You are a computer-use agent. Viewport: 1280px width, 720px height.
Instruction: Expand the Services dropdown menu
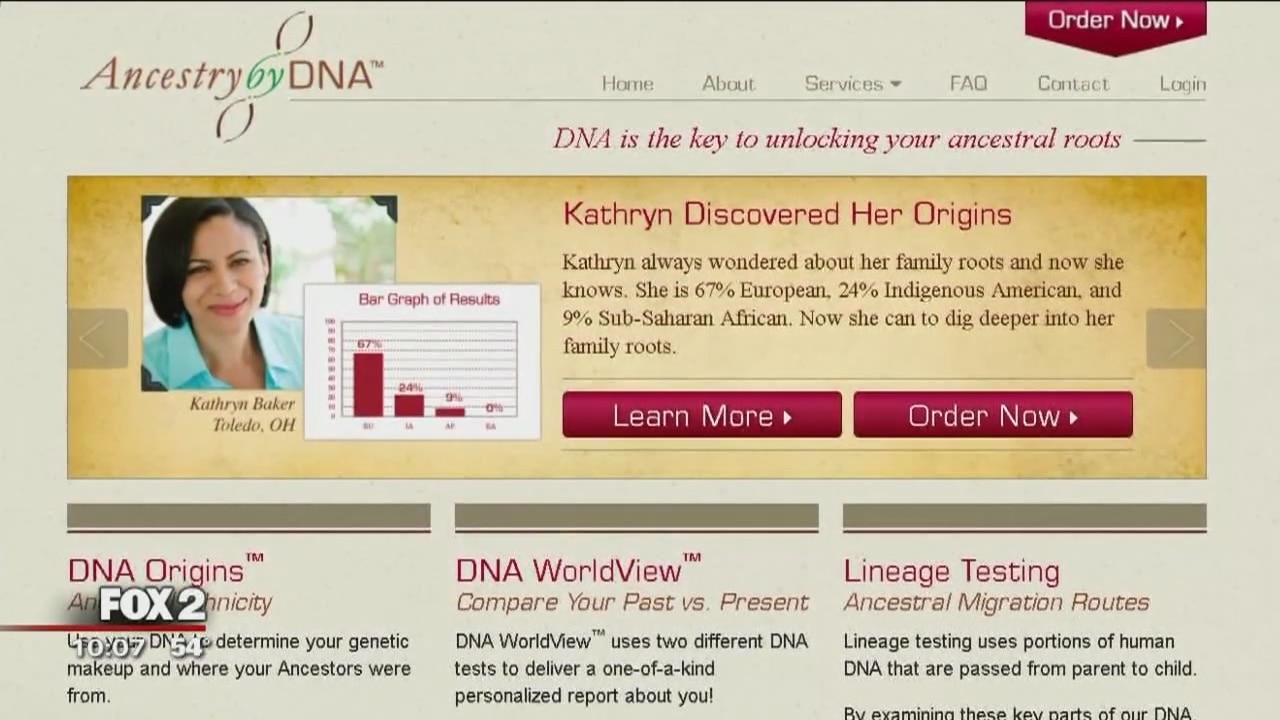point(852,84)
